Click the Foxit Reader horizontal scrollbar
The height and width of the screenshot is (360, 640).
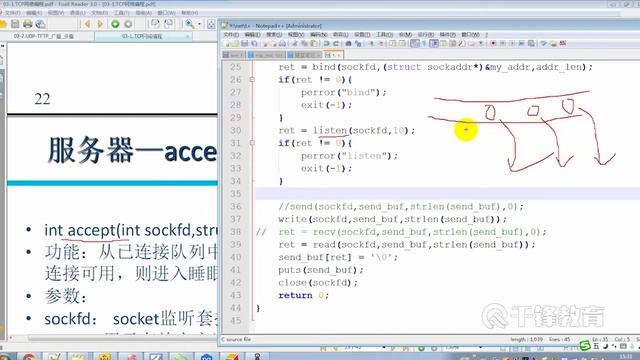[114, 338]
